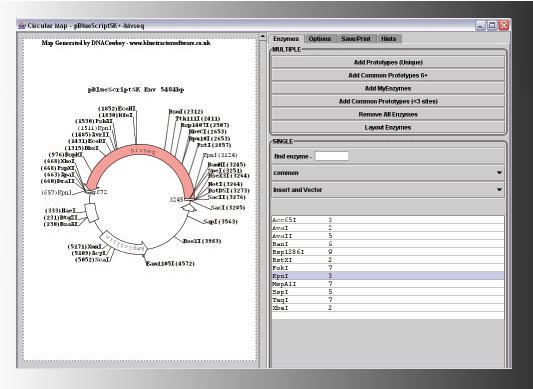Screen dimensions: 533x389
Task: Select AvaII in the enzyme list
Action: tap(388, 236)
